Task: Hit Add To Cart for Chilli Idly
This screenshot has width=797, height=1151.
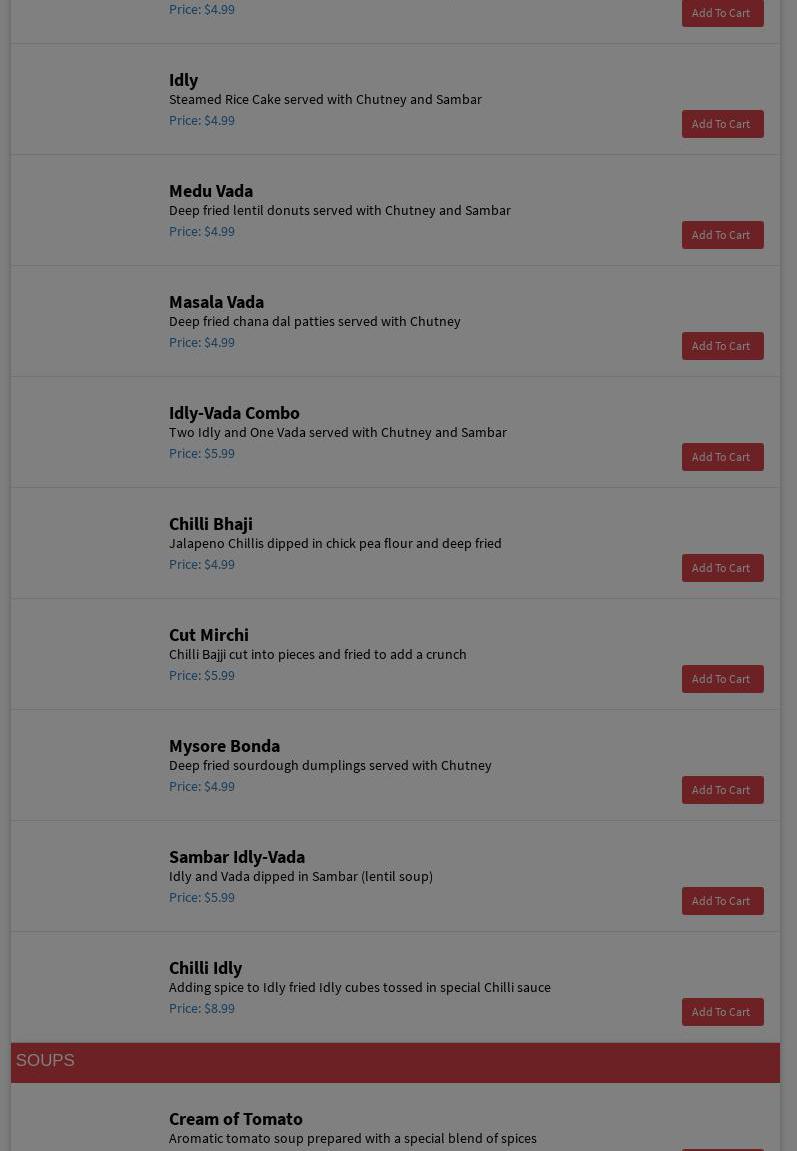Action: tap(722, 1012)
